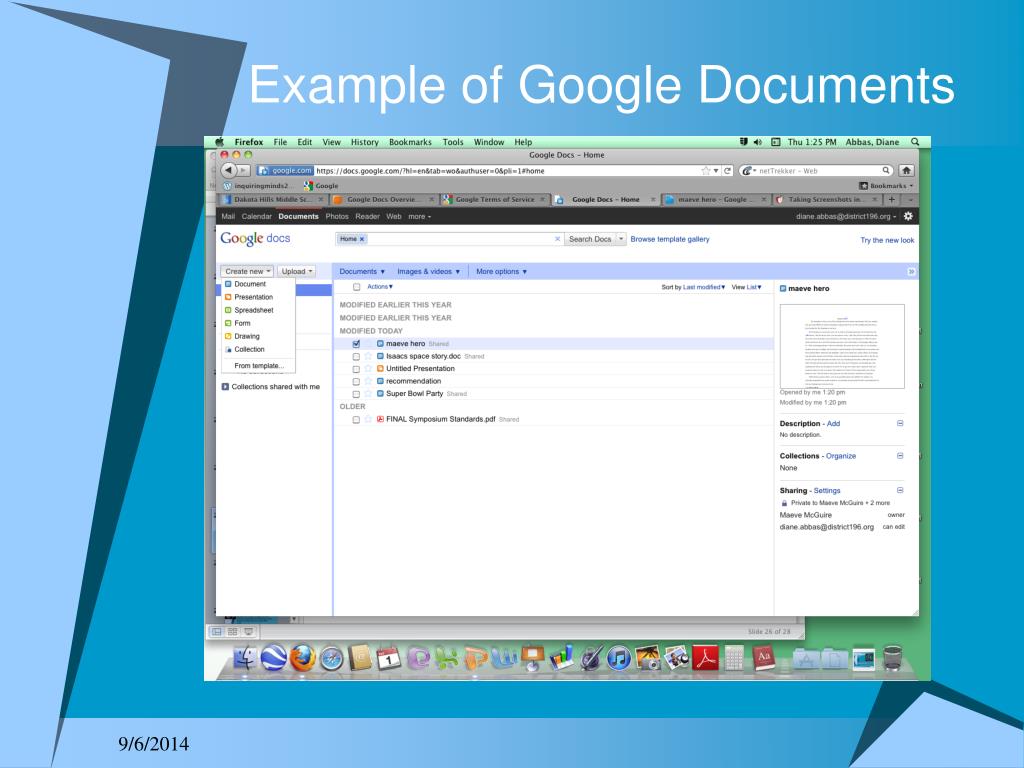1024x768 pixels.
Task: Click maeve hero preview thumbnail
Action: pyautogui.click(x=842, y=346)
